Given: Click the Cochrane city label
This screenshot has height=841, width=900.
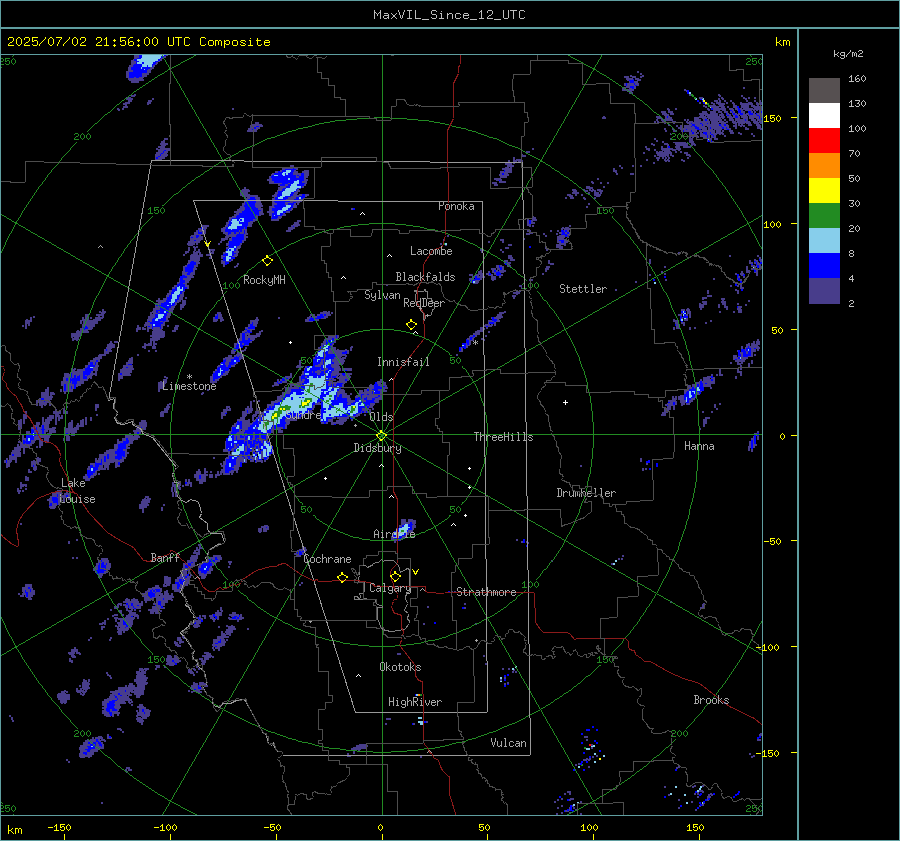Looking at the screenshot, I should pyautogui.click(x=327, y=559).
